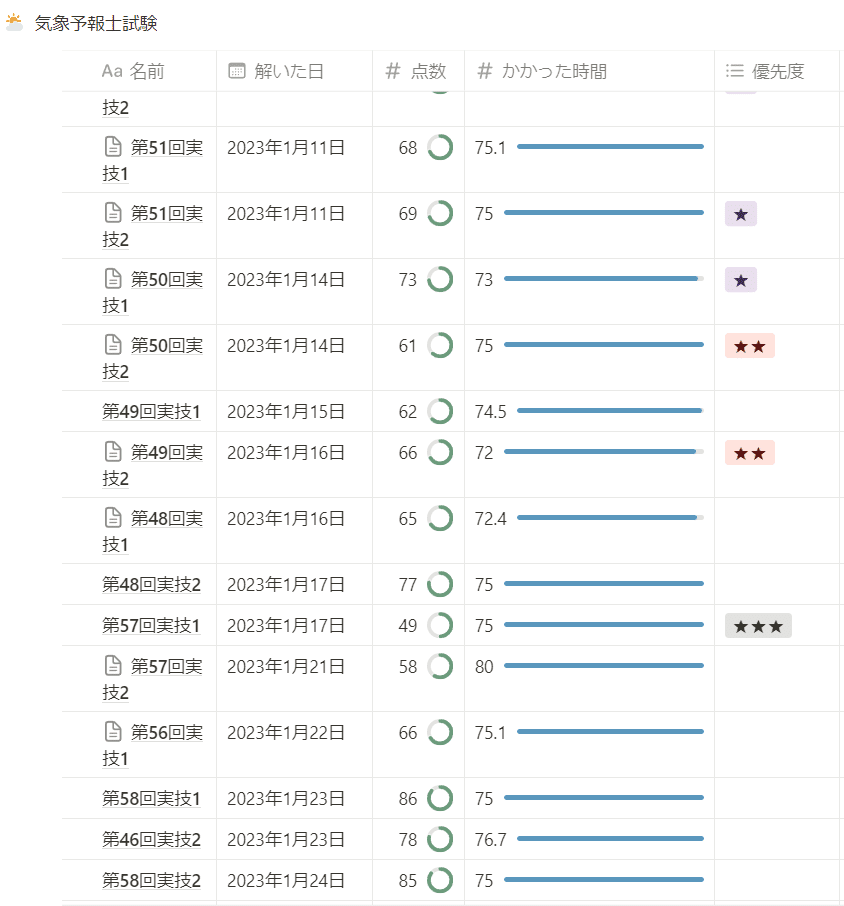Click the page icon beside 第50回実技2
844x906 pixels.
(113, 345)
